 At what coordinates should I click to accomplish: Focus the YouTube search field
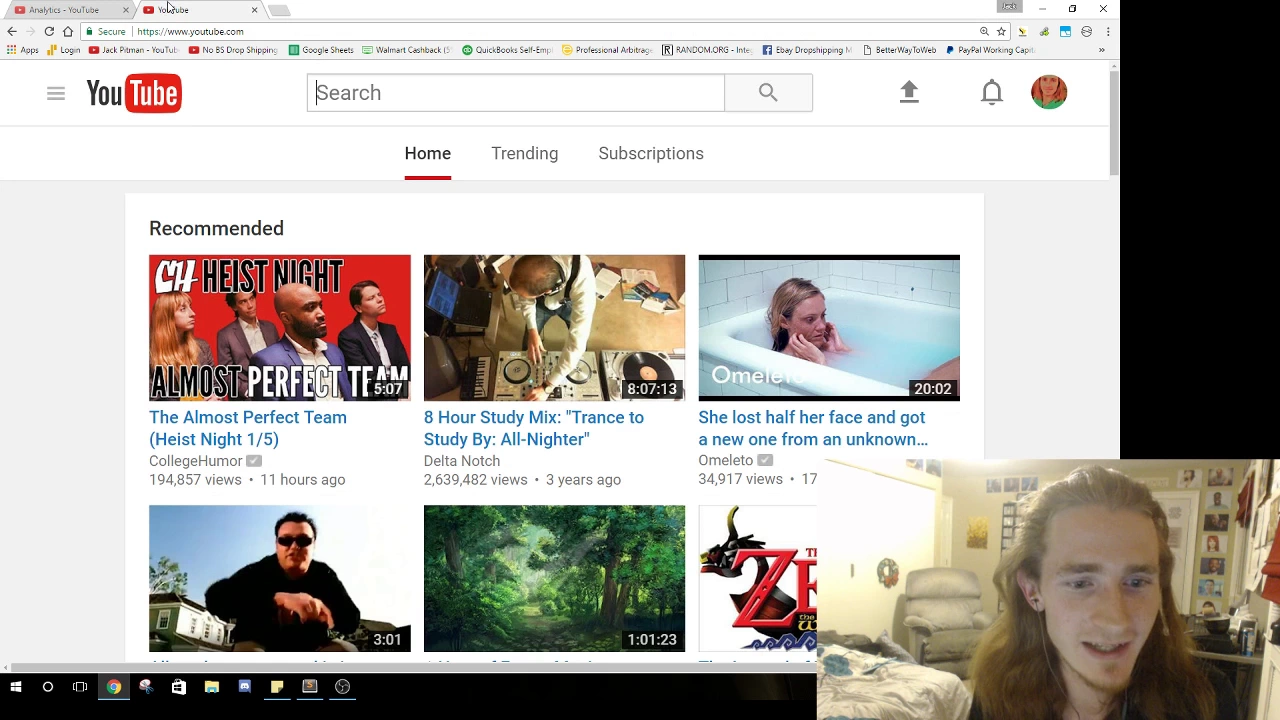coord(516,93)
